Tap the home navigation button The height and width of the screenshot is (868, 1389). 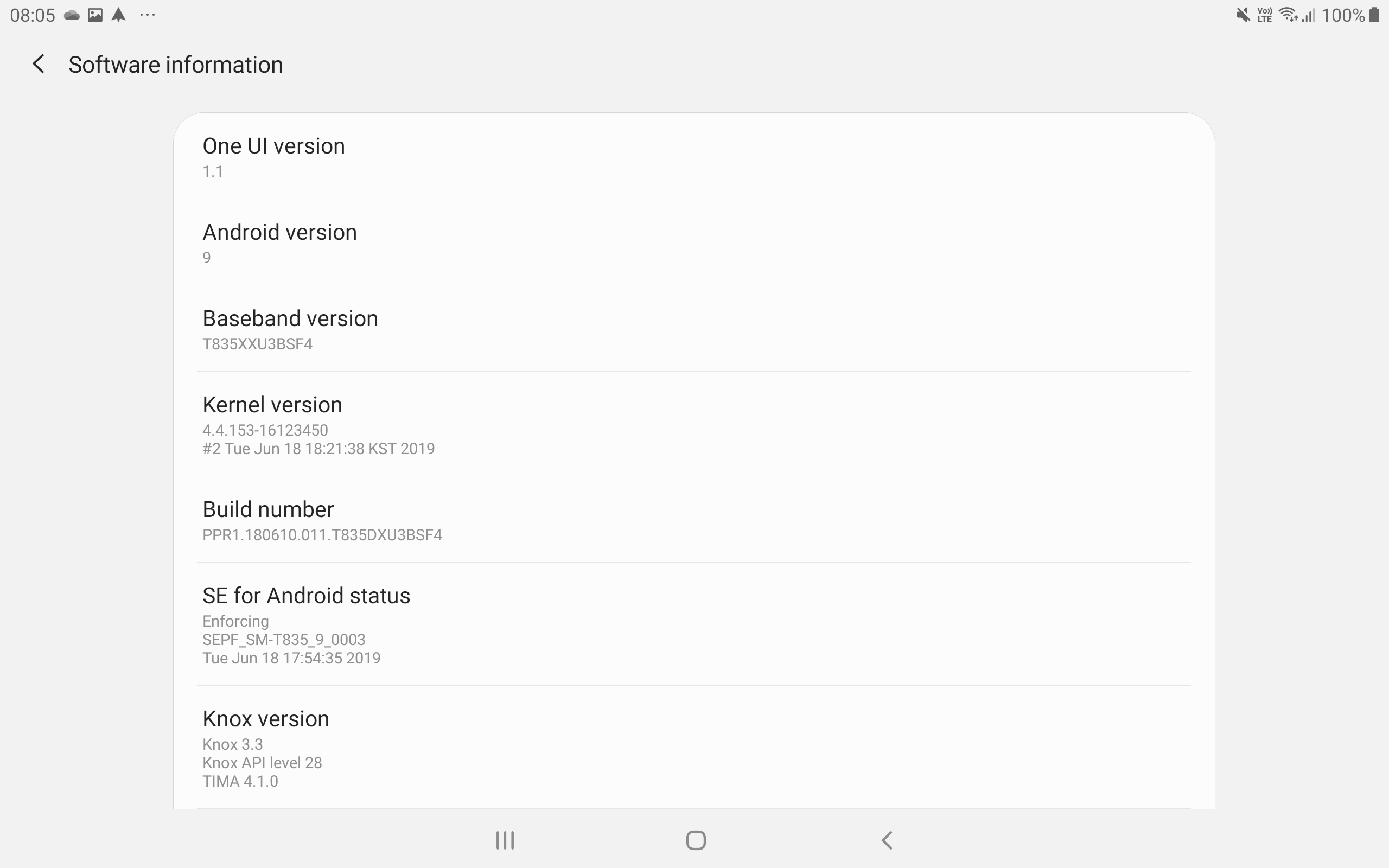(696, 840)
